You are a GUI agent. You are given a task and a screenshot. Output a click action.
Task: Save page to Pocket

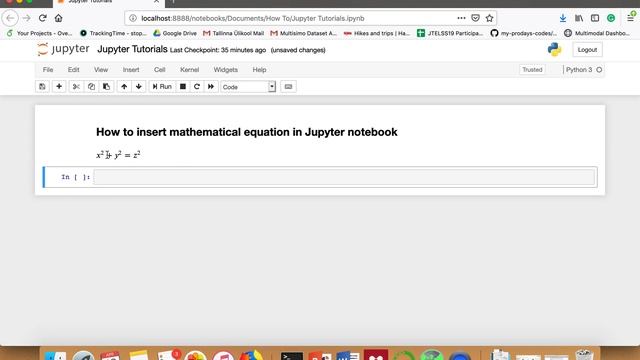coord(475,18)
